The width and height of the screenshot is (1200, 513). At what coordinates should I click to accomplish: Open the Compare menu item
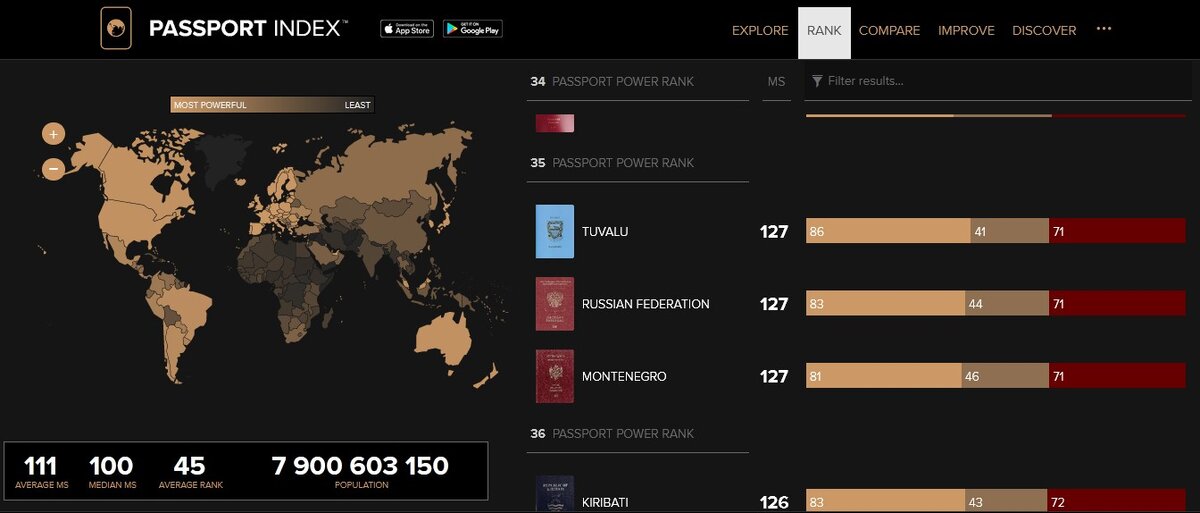tap(889, 31)
